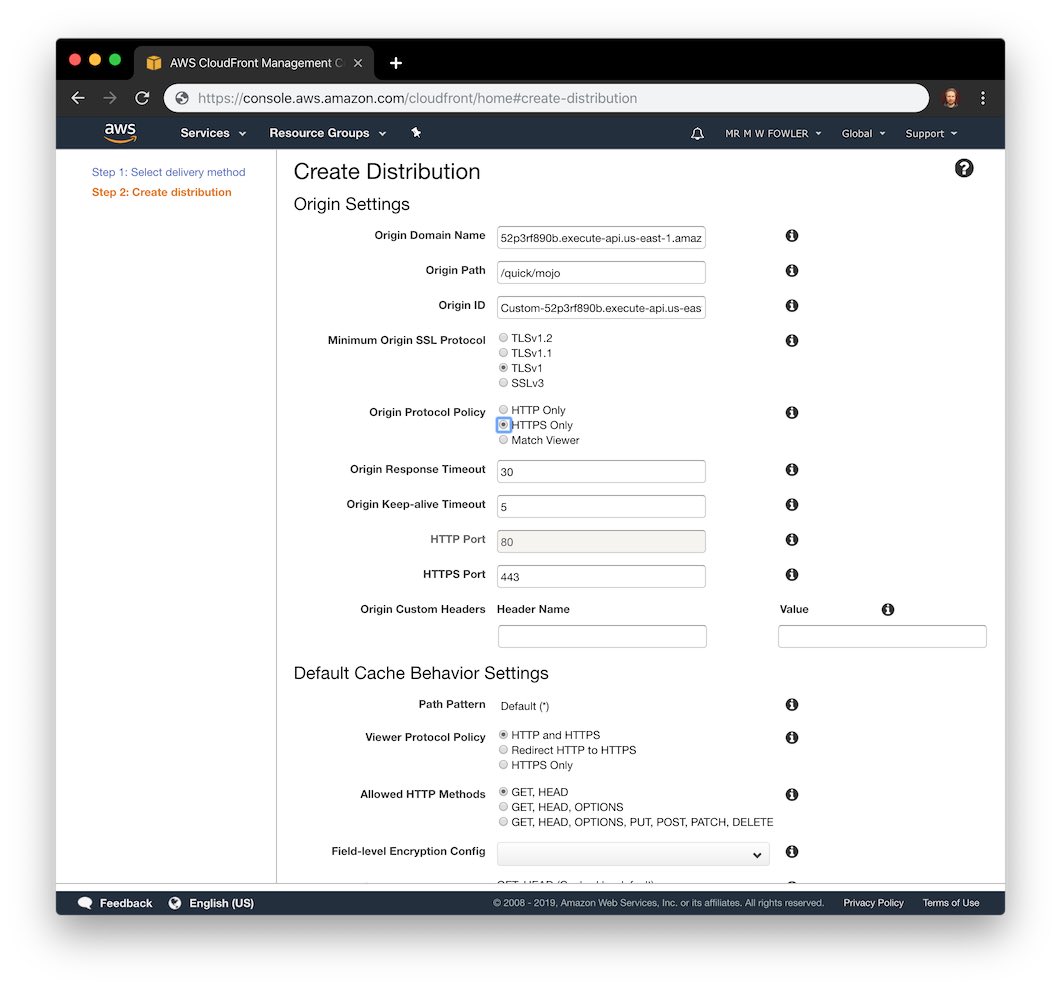
Task: Open the Resource Groups dropdown
Action: 328,133
